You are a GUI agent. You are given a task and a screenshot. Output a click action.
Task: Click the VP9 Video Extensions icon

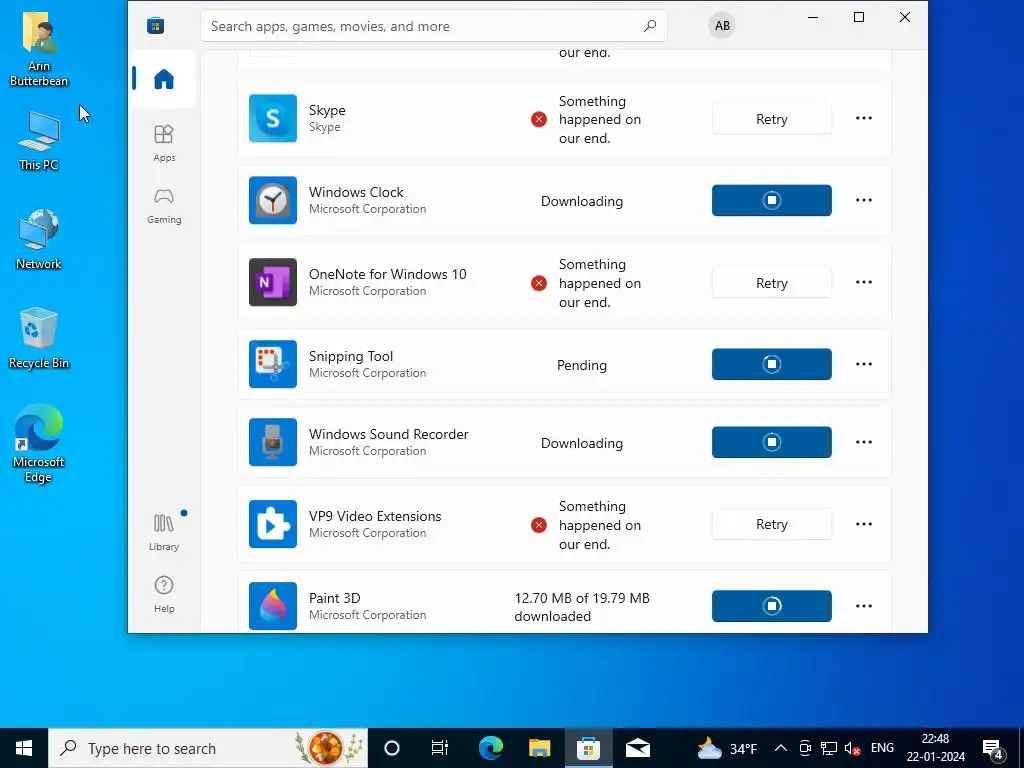click(273, 524)
